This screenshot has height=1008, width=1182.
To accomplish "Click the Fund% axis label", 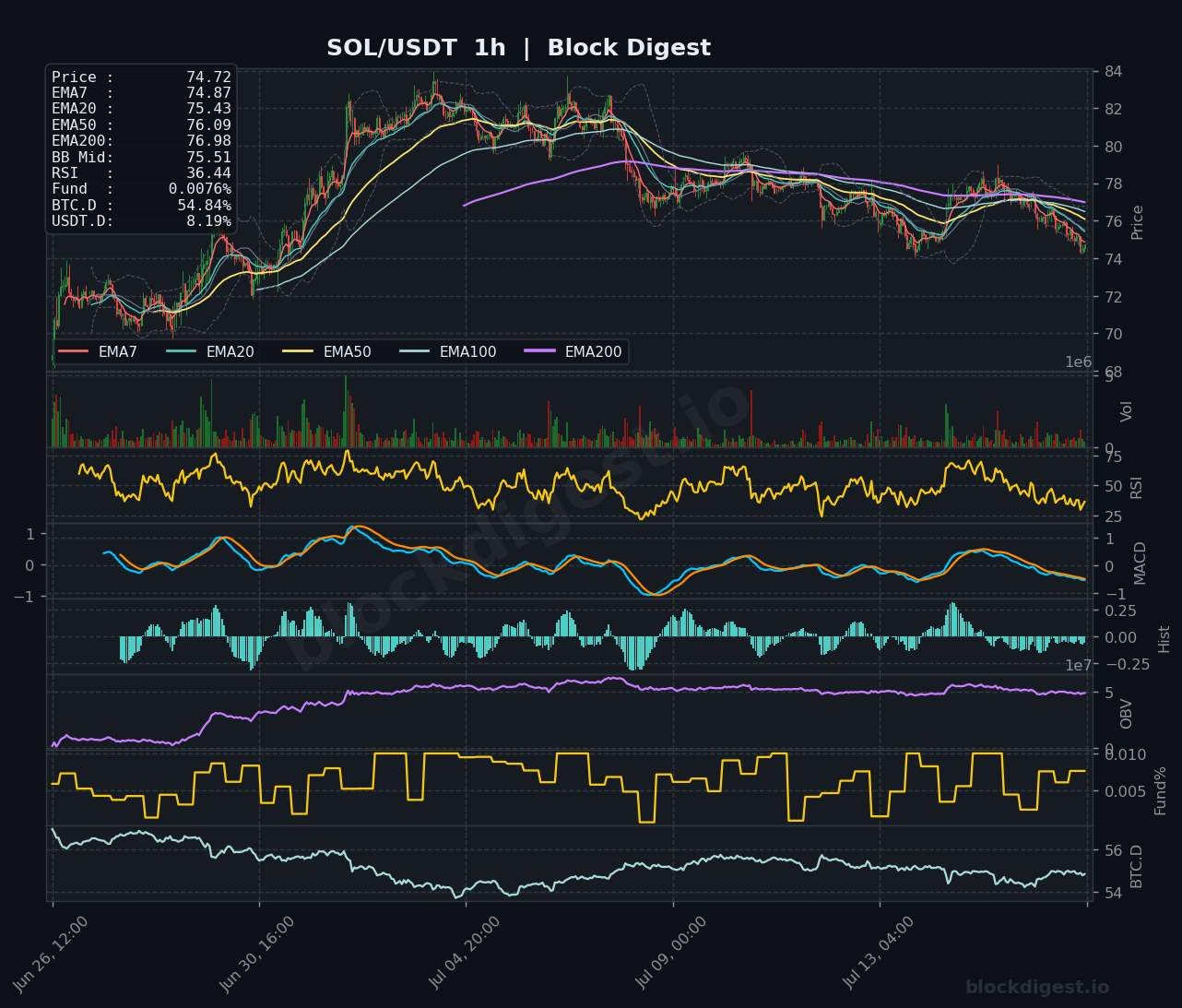I will tap(1160, 790).
